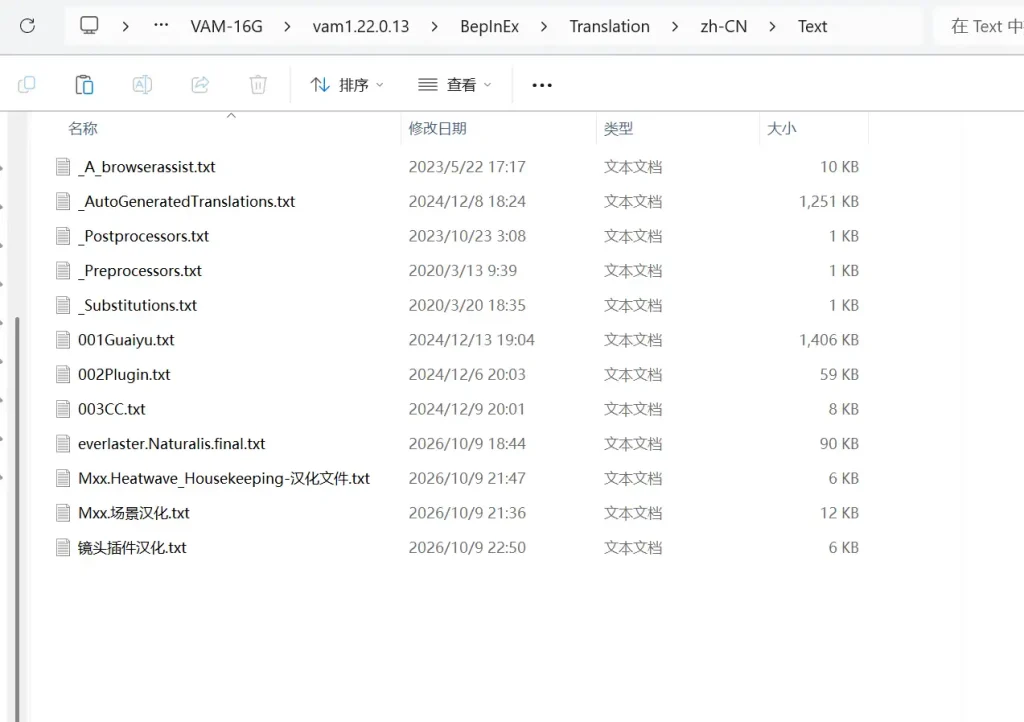
Task: Expand chevron after VAM-16G breadcrumb
Action: [287, 27]
